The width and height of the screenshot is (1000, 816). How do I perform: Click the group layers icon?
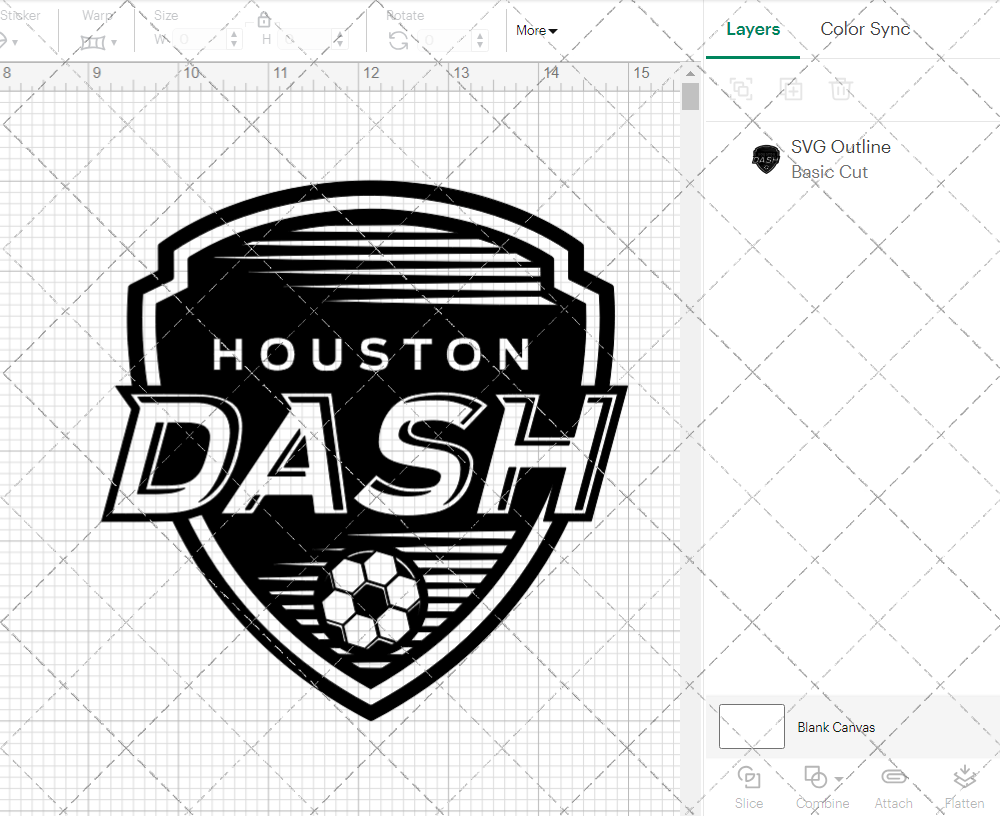coord(741,89)
